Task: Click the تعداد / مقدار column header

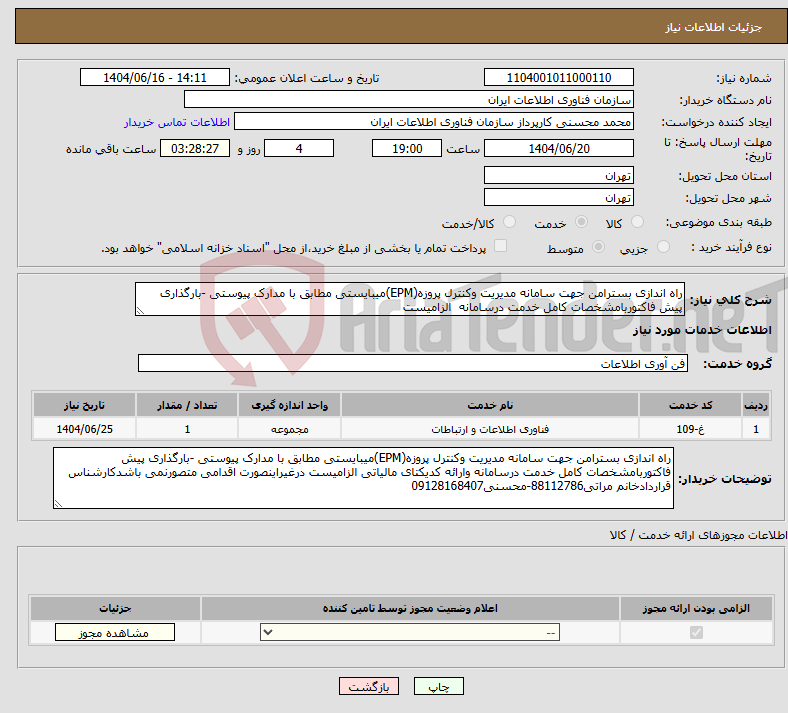Action: [187, 405]
